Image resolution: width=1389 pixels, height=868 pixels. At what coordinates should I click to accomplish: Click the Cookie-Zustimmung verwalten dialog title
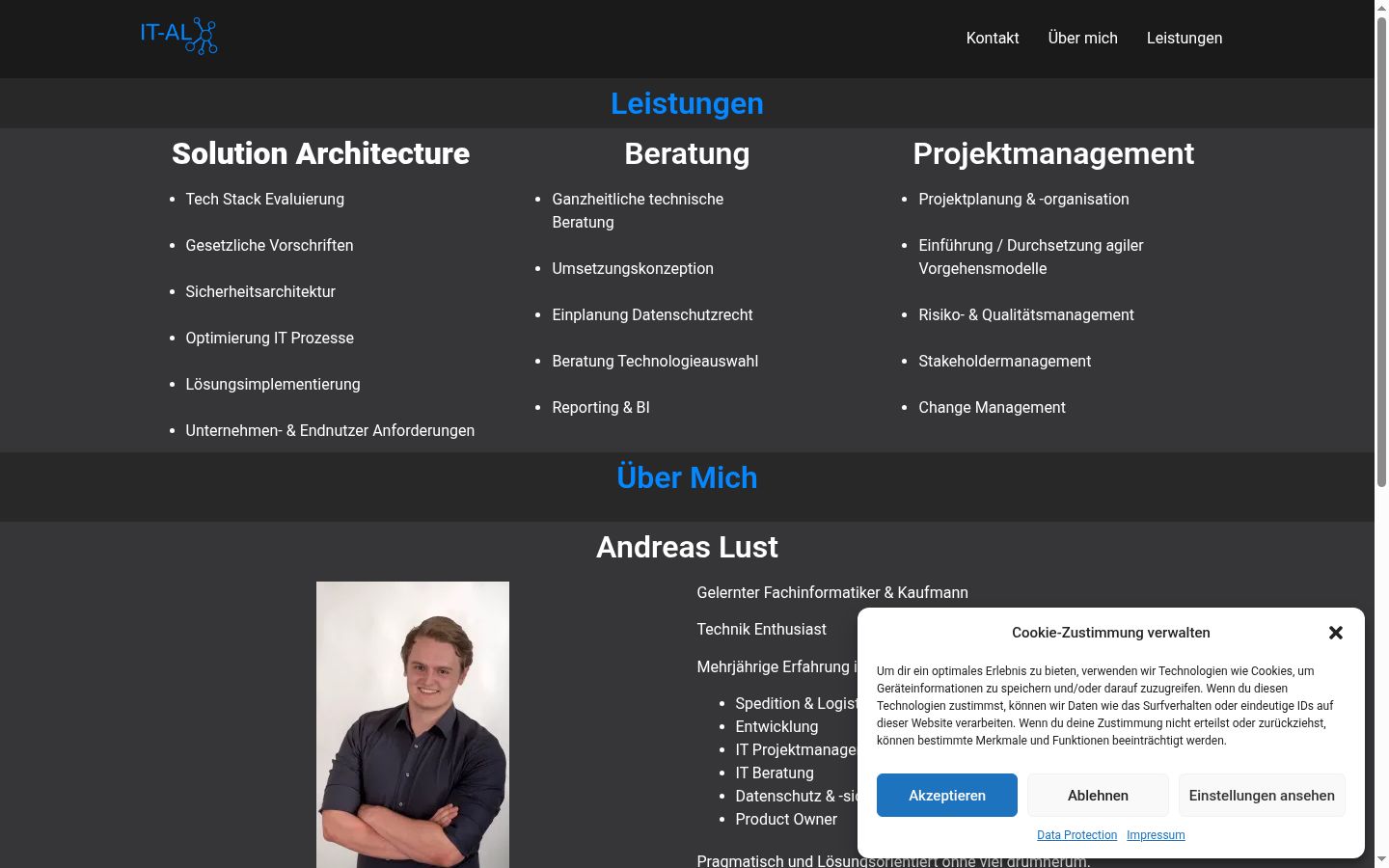pos(1111,633)
